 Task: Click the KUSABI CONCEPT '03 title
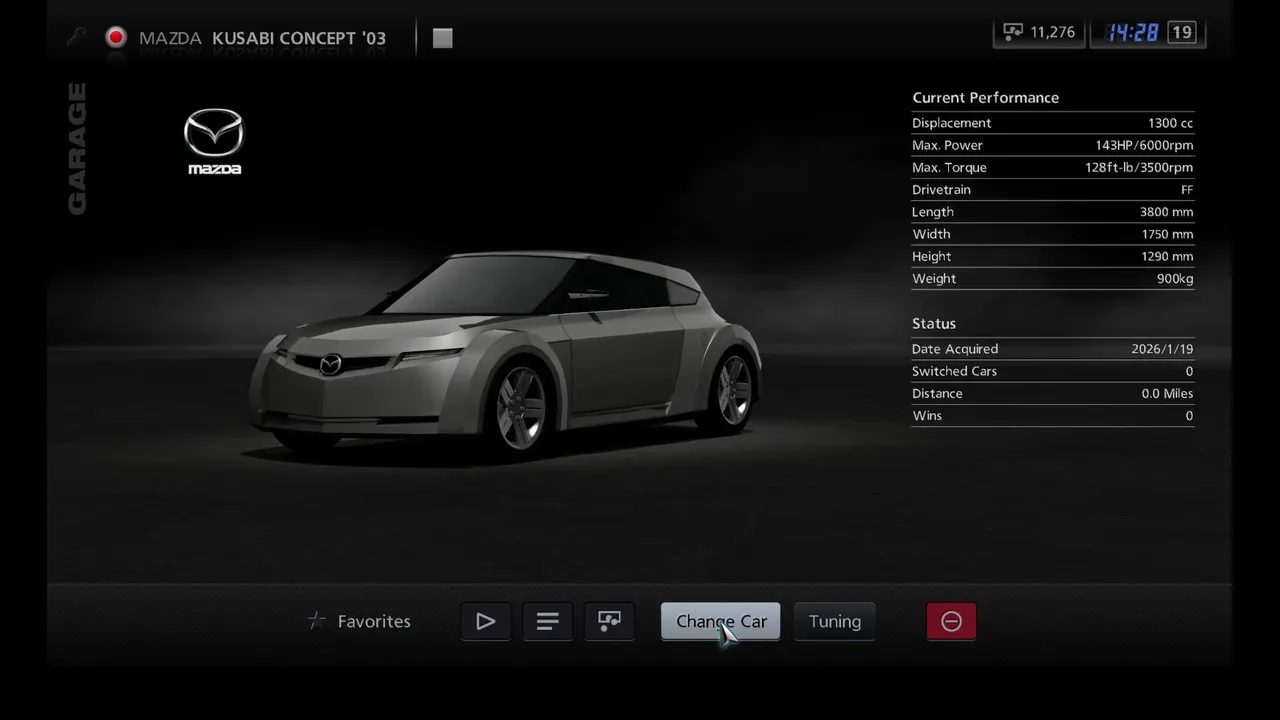299,38
